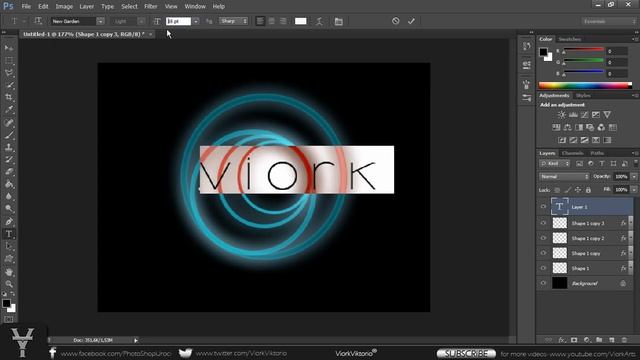Click the font size input field
Viewport: 640px width, 360px height.
click(178, 21)
